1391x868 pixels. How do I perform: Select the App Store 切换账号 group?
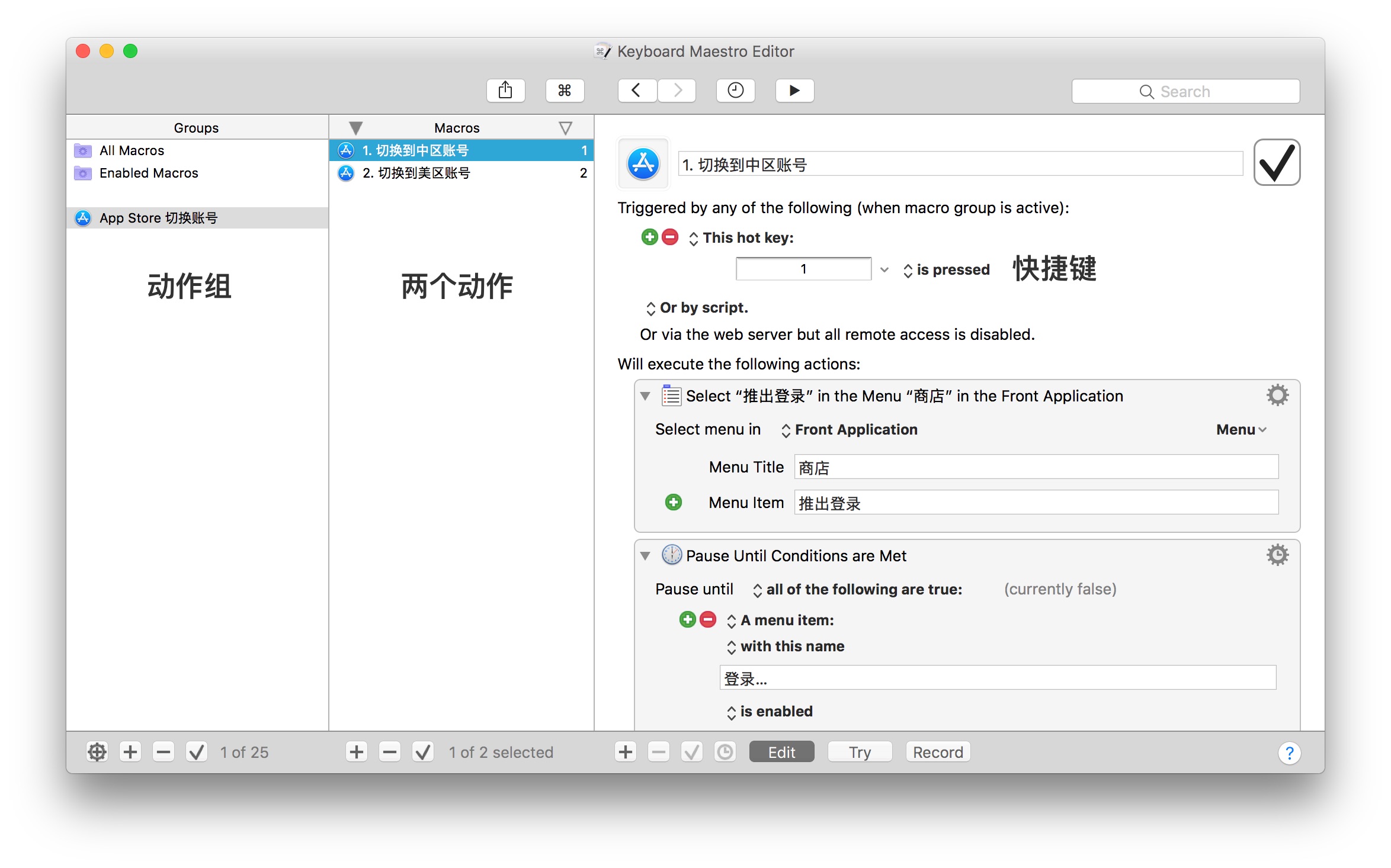click(x=158, y=218)
